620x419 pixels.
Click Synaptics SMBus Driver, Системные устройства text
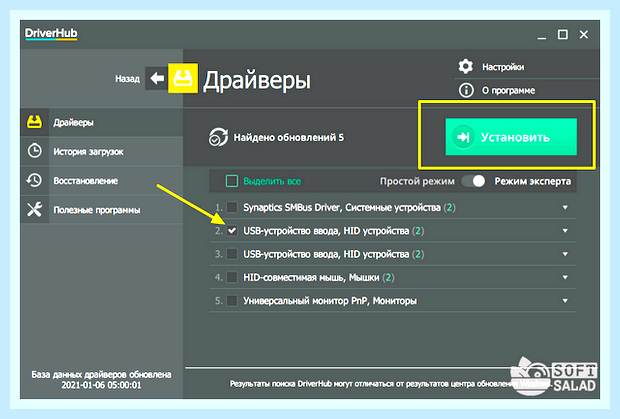click(x=342, y=208)
